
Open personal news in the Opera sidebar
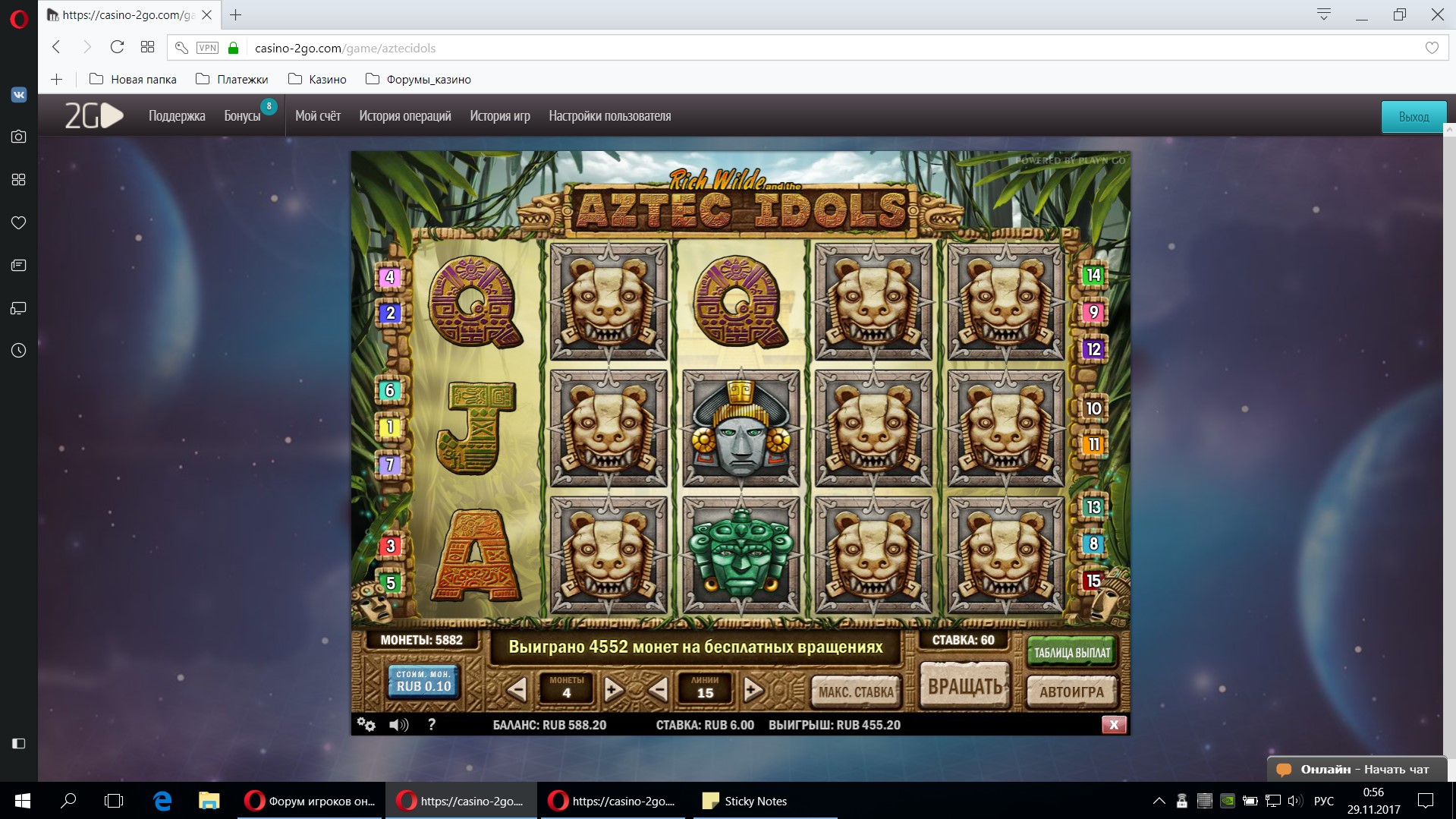19,265
